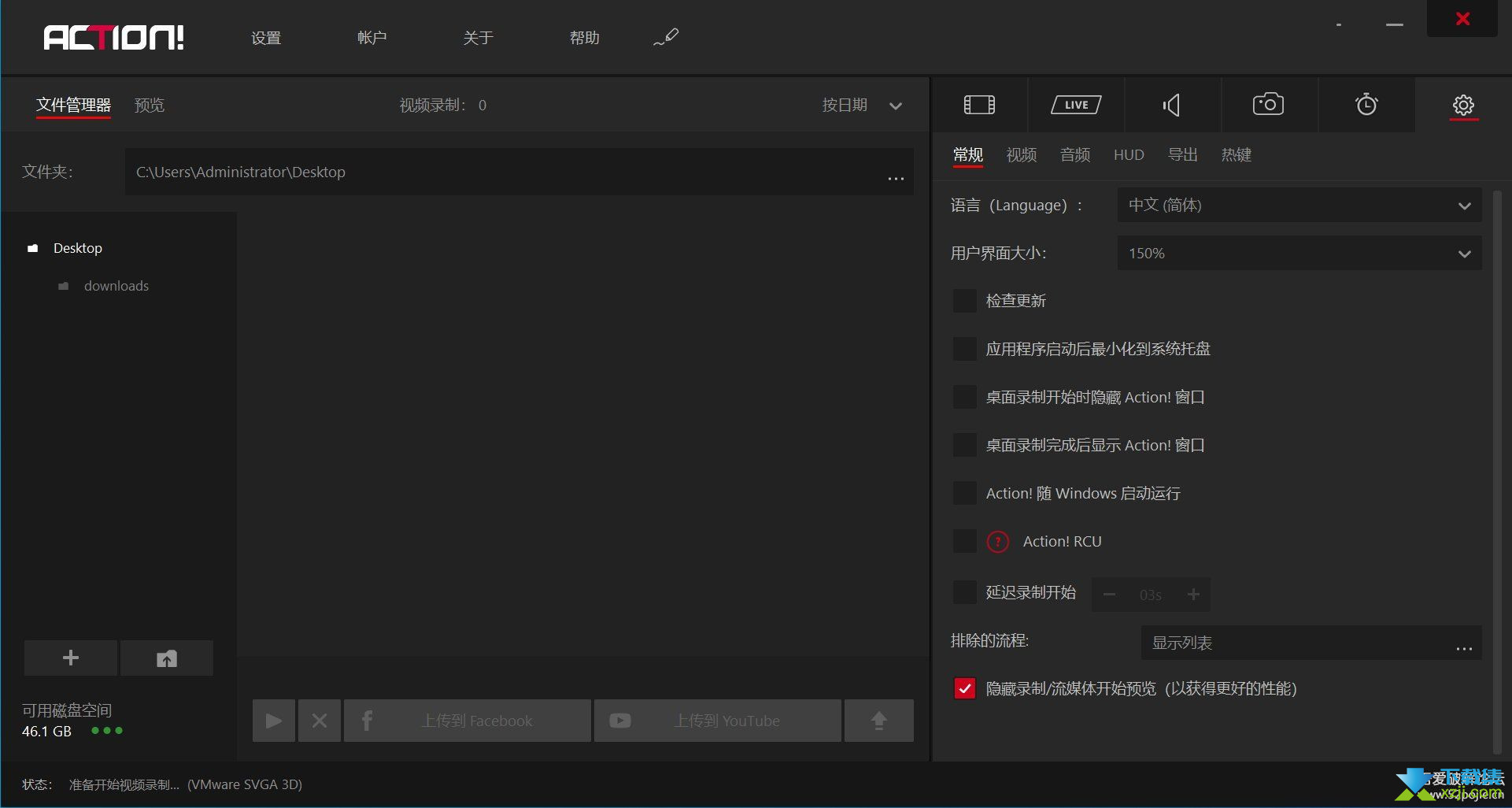Minimize the Action! window
The image size is (1512, 808).
[1395, 24]
